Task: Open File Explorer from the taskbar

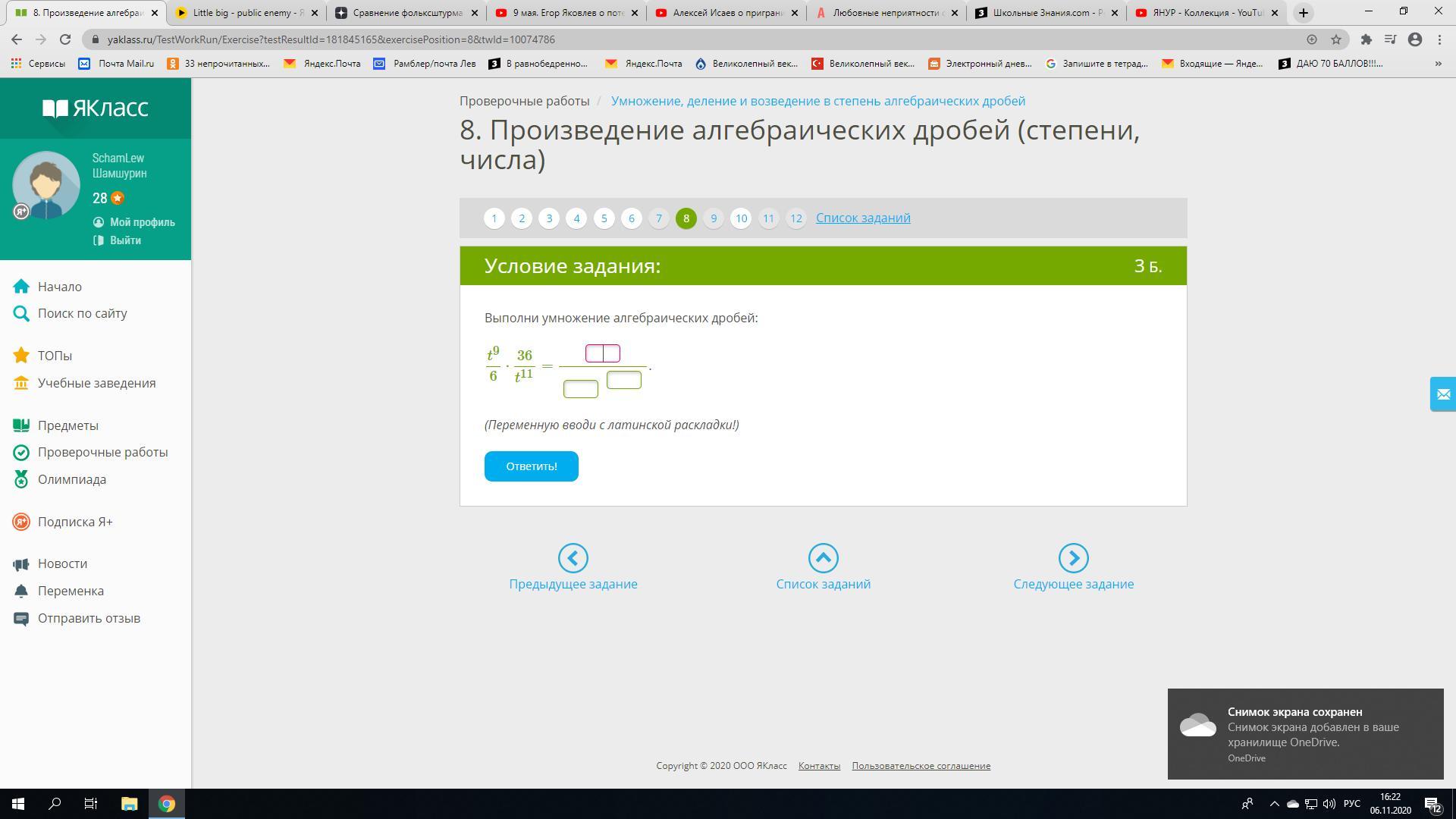Action: pyautogui.click(x=129, y=804)
